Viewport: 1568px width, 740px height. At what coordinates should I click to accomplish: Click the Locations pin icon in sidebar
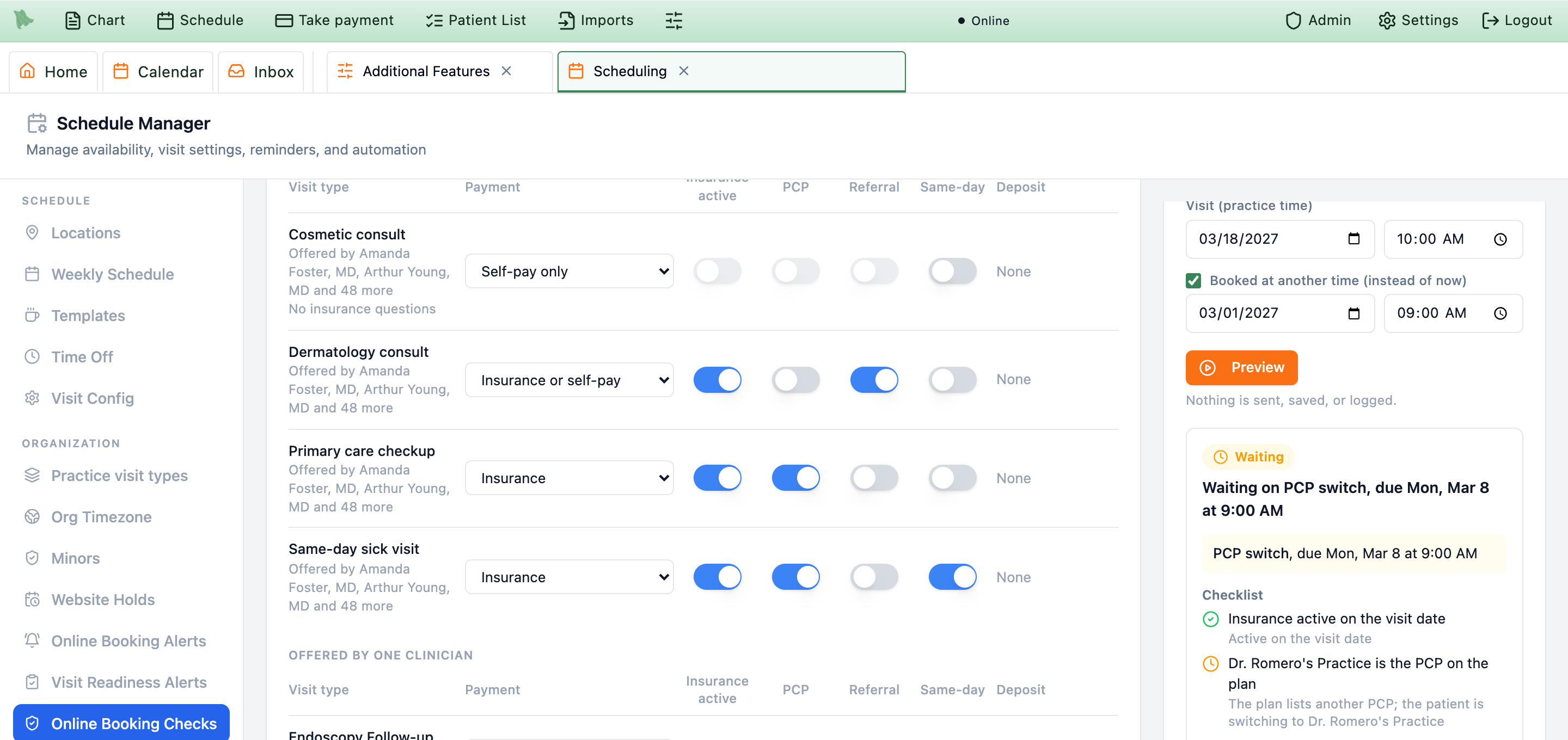point(32,232)
